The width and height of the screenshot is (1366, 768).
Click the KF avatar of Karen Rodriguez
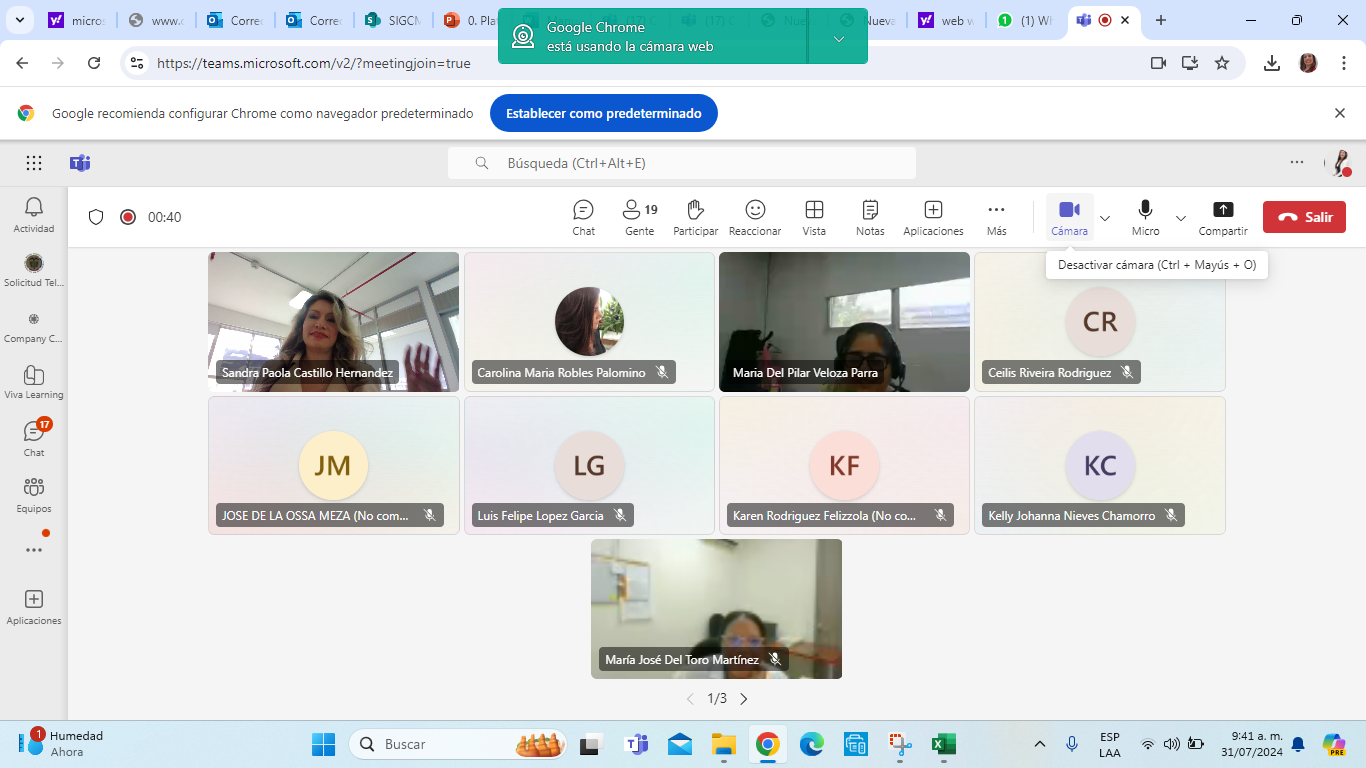click(844, 465)
